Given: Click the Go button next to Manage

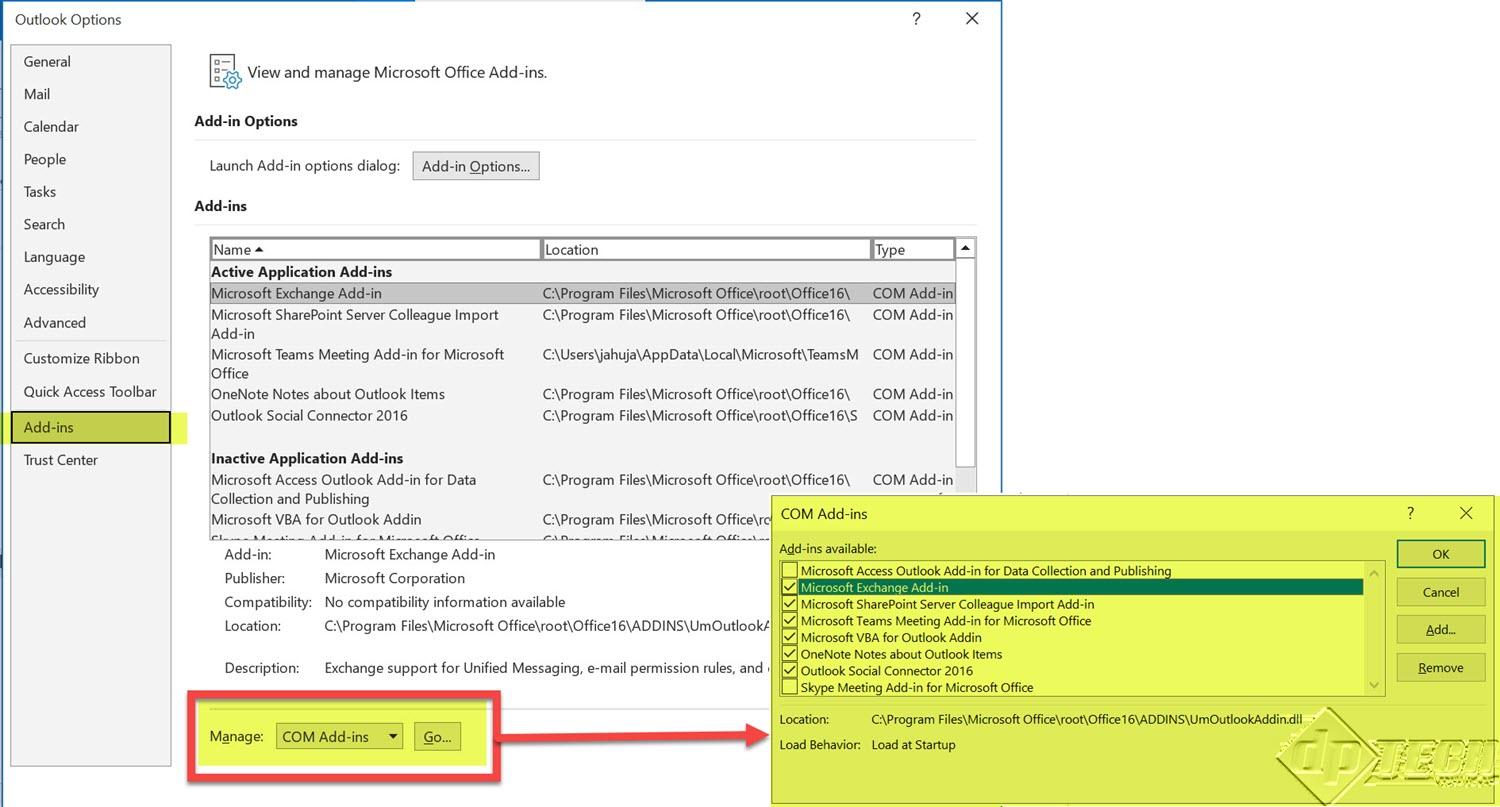Looking at the screenshot, I should pos(437,737).
